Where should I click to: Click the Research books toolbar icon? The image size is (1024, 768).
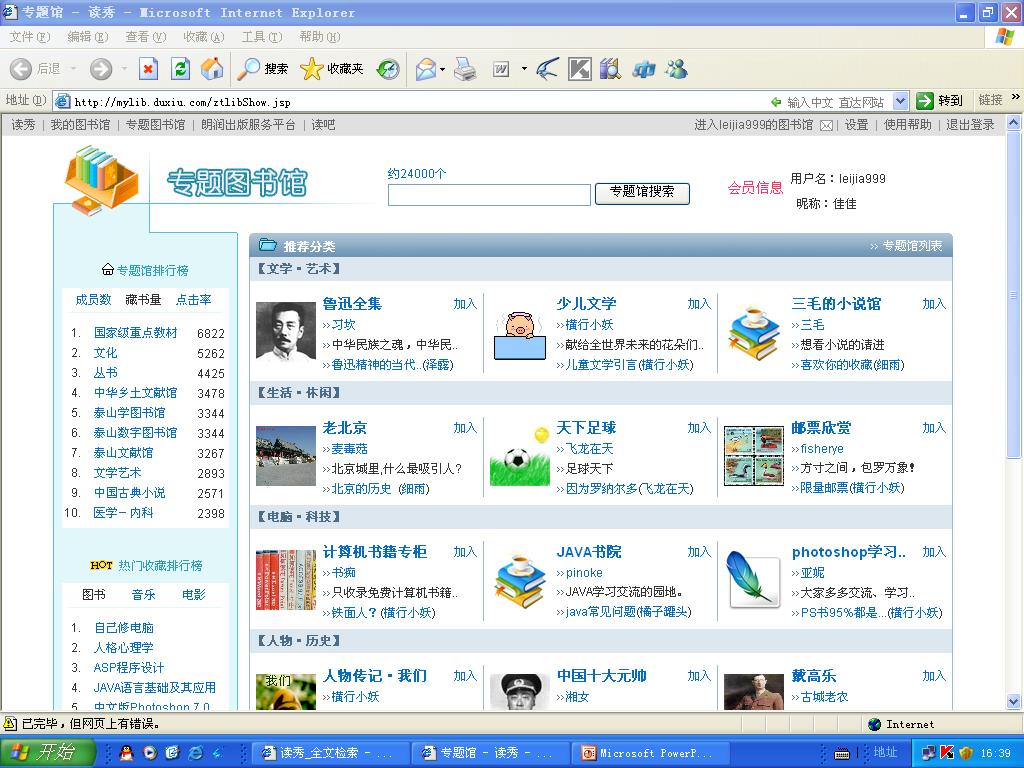(x=610, y=69)
